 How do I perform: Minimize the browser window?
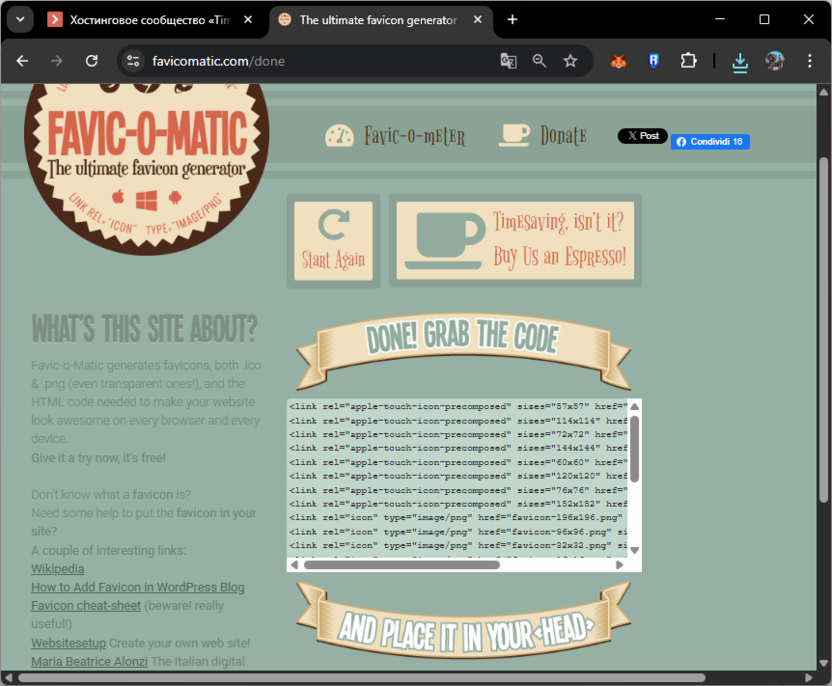point(720,19)
